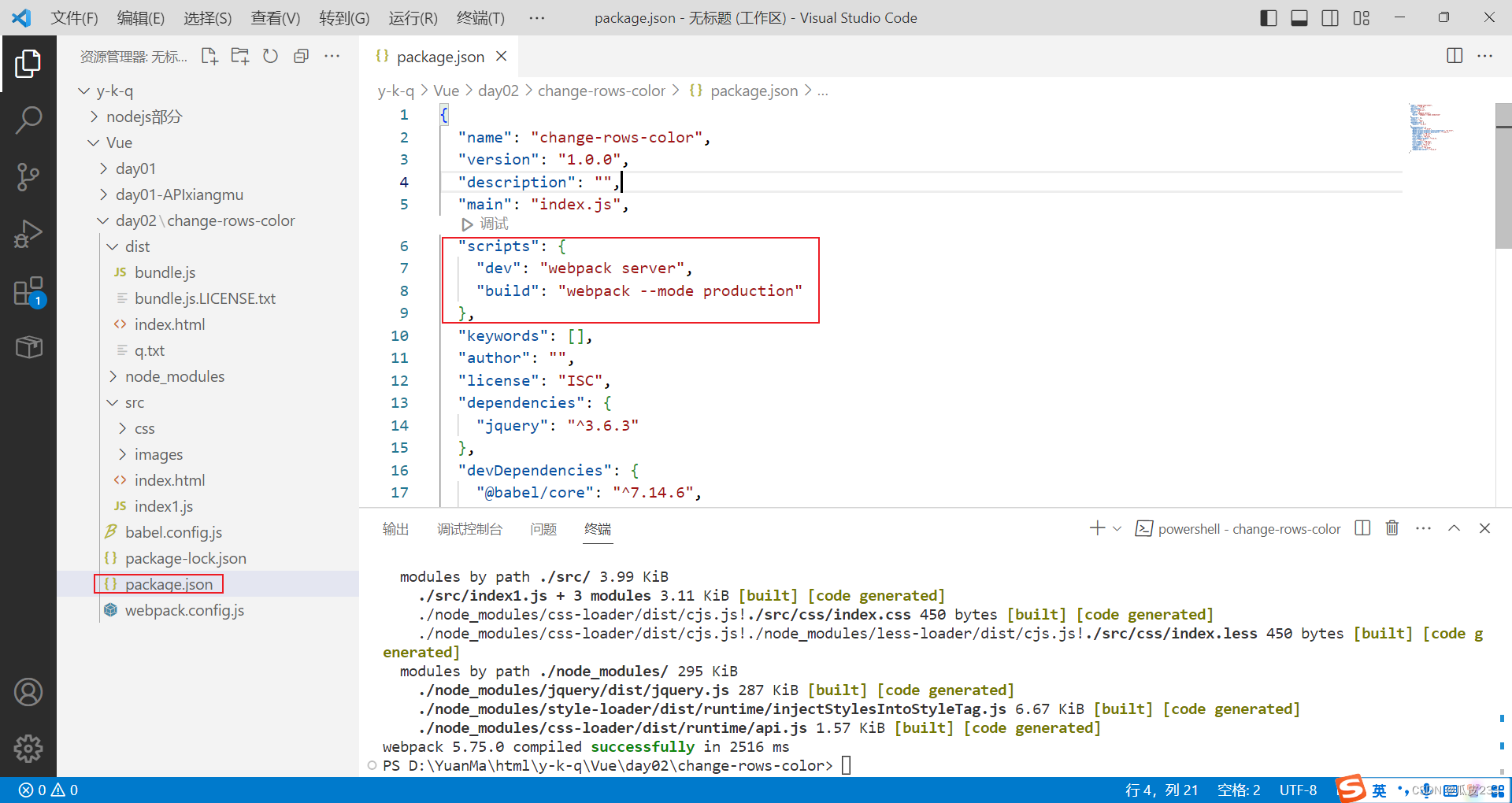This screenshot has height=803, width=1512.
Task: Open the 运行(R) menu
Action: coord(413,18)
